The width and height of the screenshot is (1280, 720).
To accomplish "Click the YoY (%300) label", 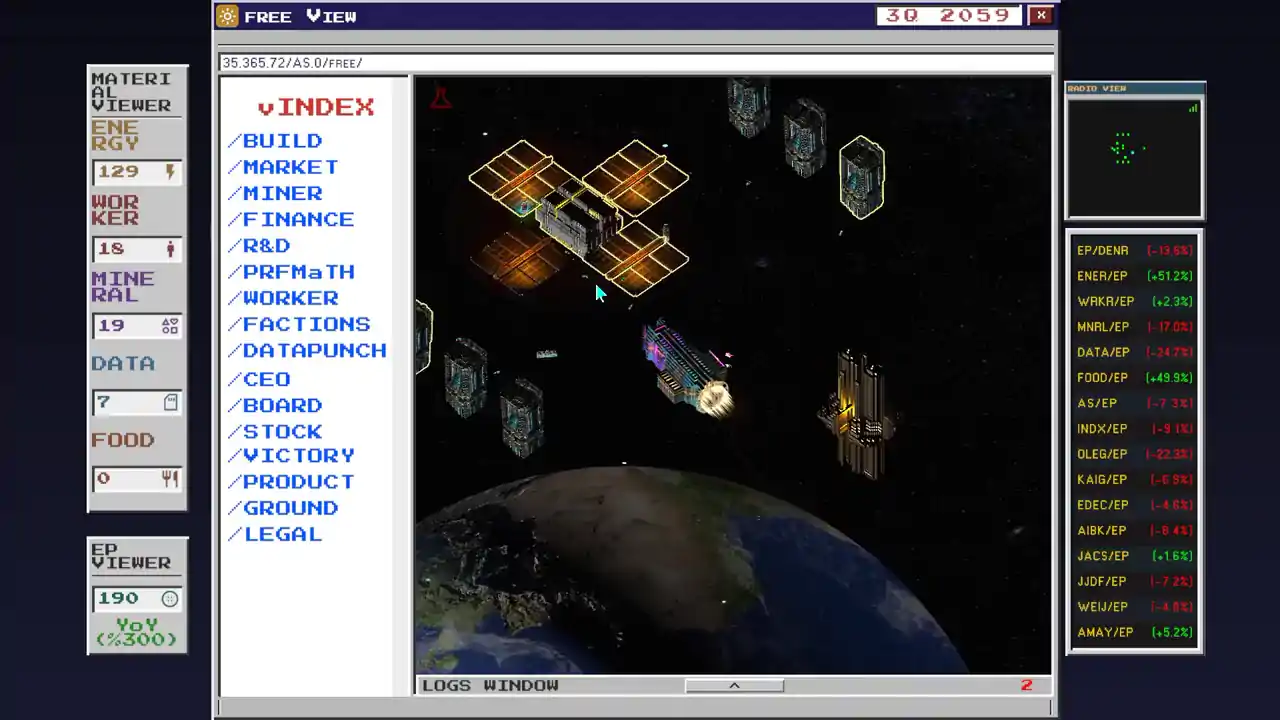I will (137, 632).
